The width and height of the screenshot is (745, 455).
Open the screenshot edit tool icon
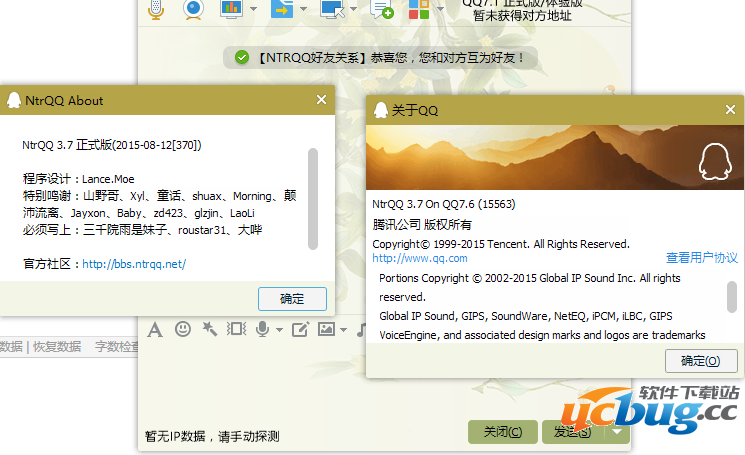click(299, 328)
